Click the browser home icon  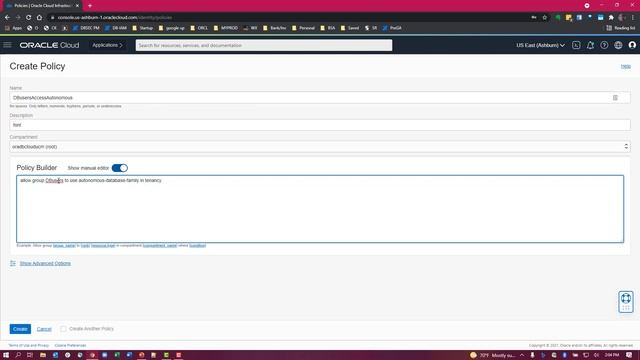pos(39,18)
